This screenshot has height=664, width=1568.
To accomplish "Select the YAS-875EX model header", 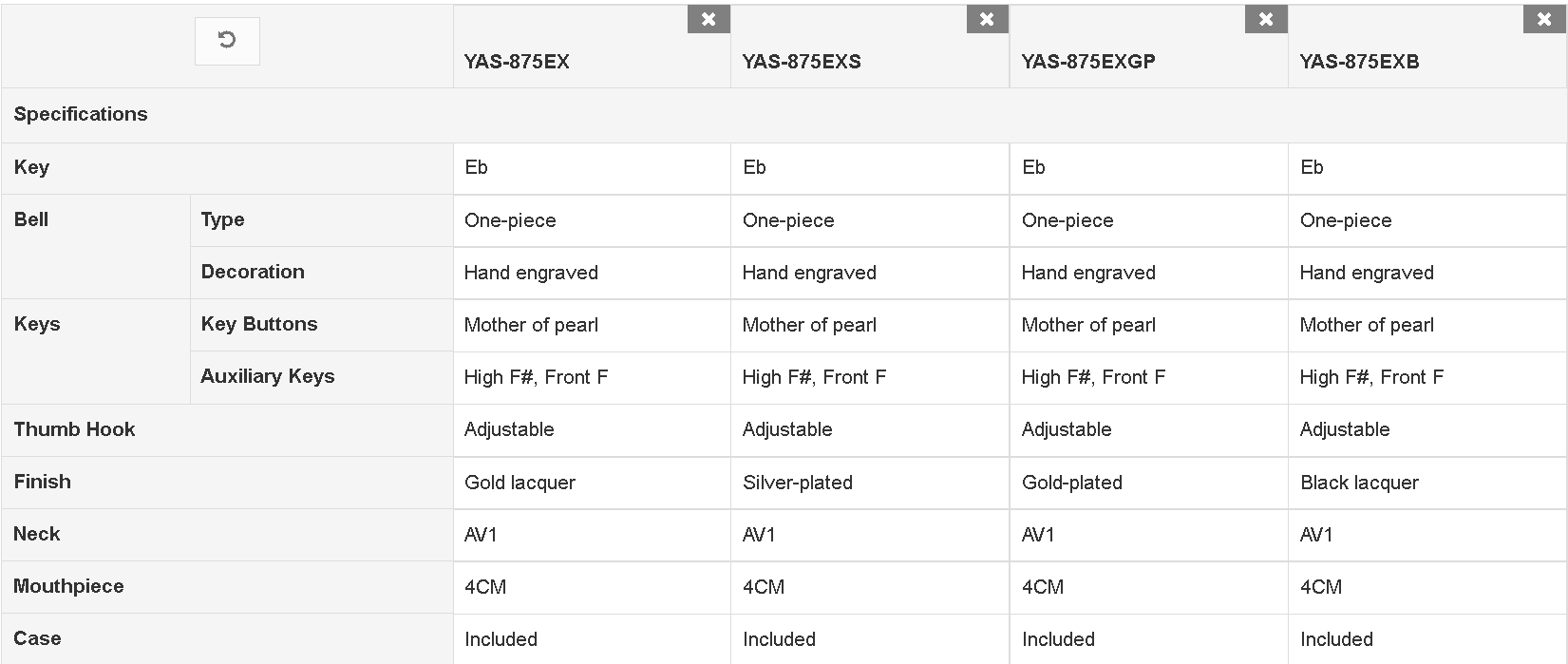I will [x=517, y=62].
